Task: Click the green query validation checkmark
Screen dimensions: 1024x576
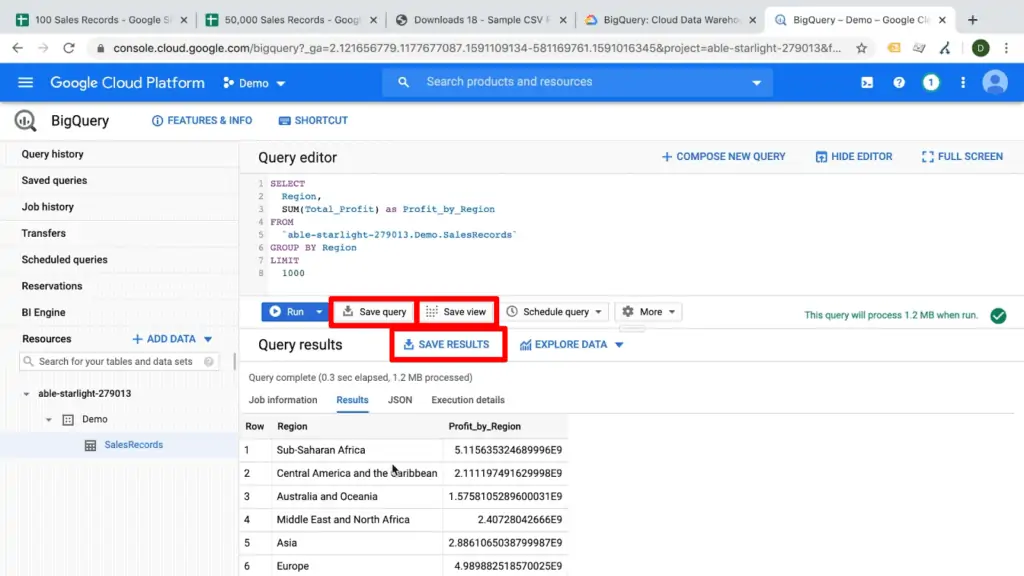Action: pos(998,315)
